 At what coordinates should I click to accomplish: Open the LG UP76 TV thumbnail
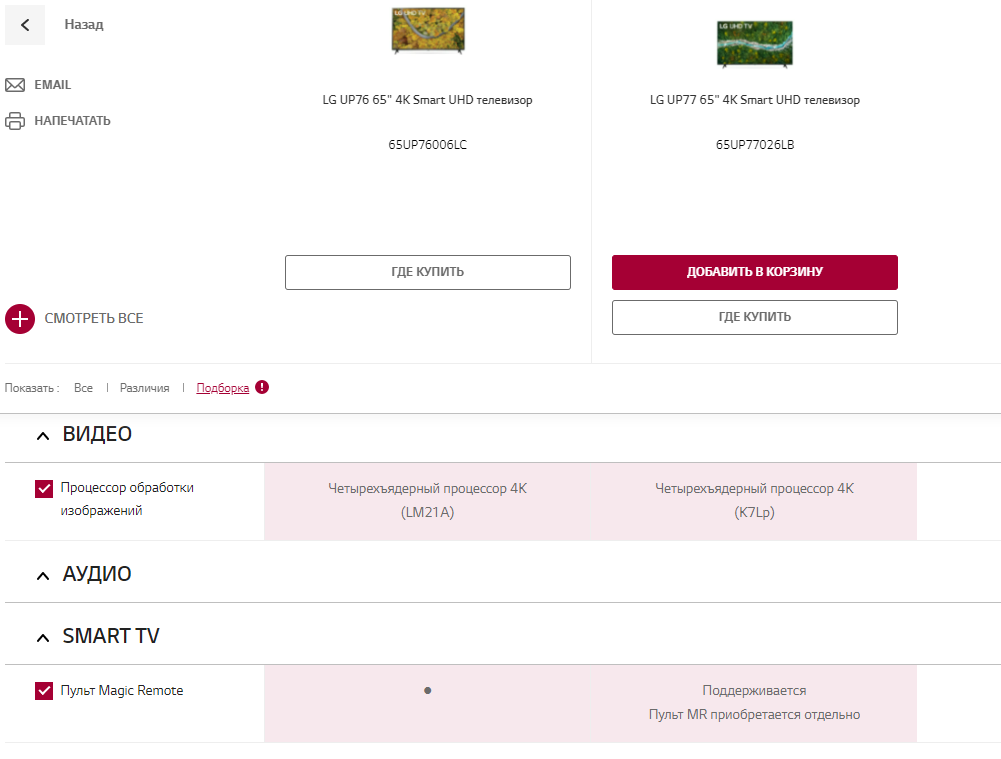[428, 30]
